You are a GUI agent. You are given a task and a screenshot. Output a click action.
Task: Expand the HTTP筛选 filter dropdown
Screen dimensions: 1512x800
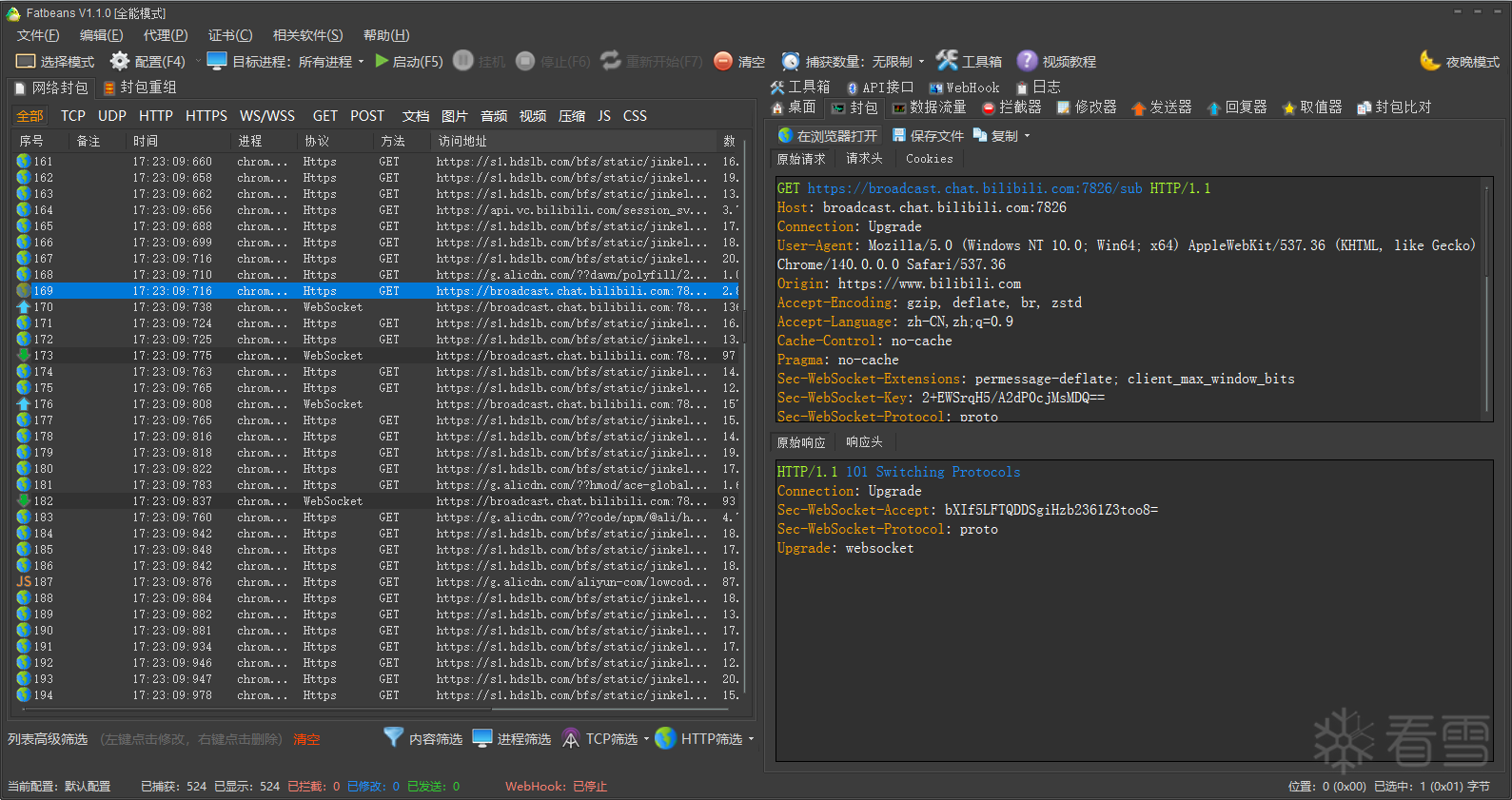pyautogui.click(x=751, y=739)
